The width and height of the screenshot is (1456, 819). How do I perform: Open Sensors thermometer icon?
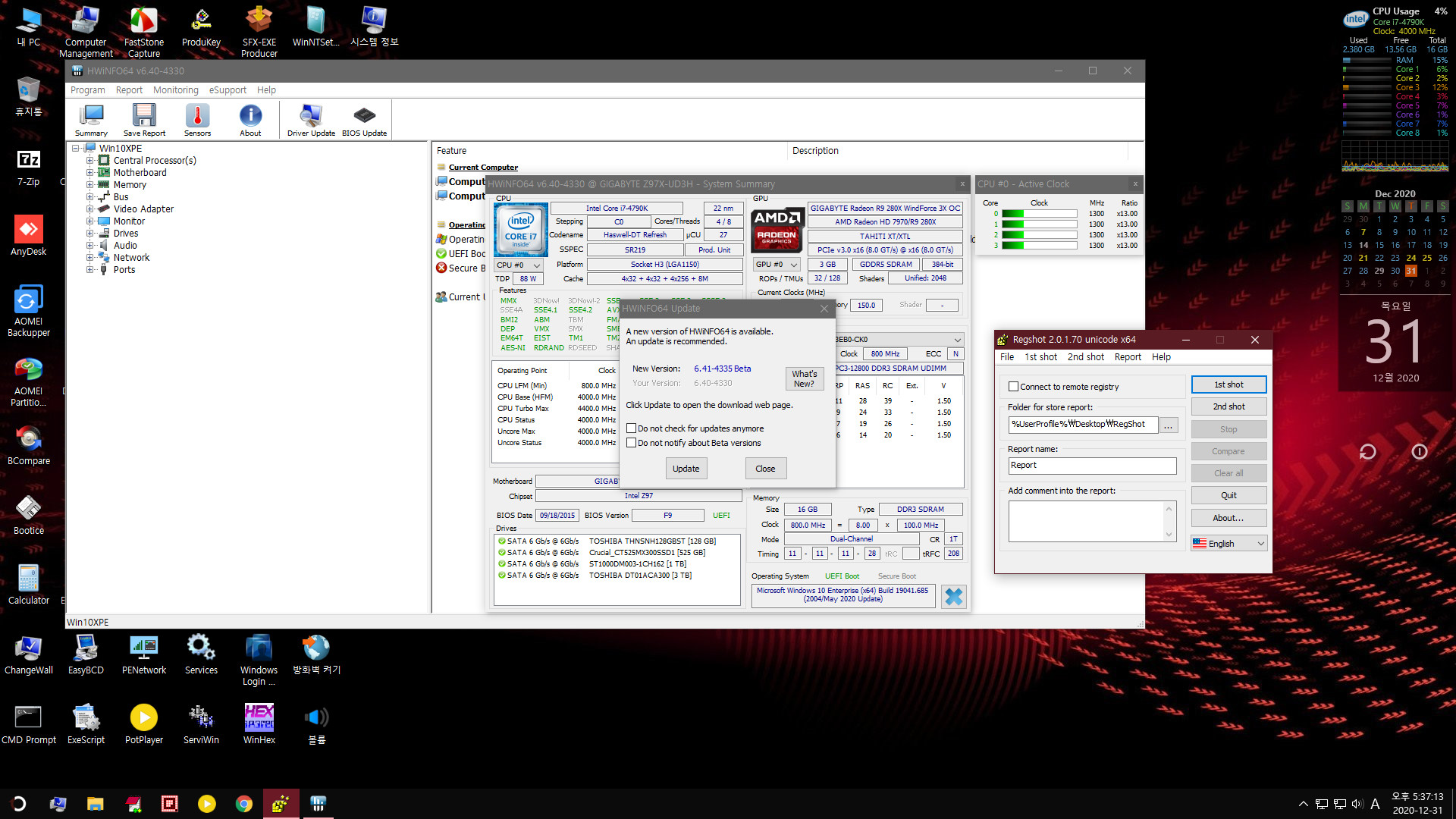[x=197, y=120]
